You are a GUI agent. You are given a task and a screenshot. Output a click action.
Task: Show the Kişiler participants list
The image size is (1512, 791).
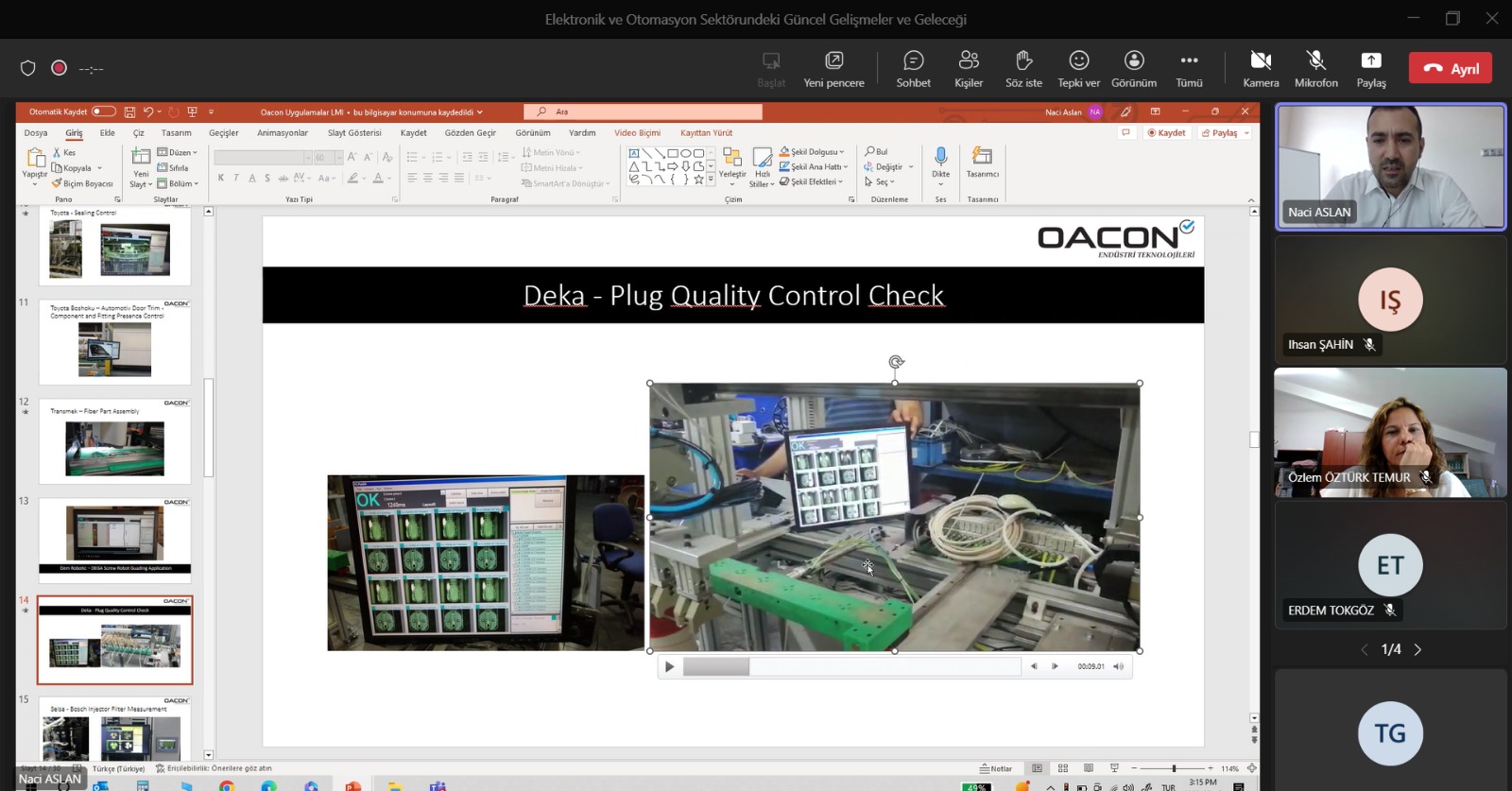(969, 69)
